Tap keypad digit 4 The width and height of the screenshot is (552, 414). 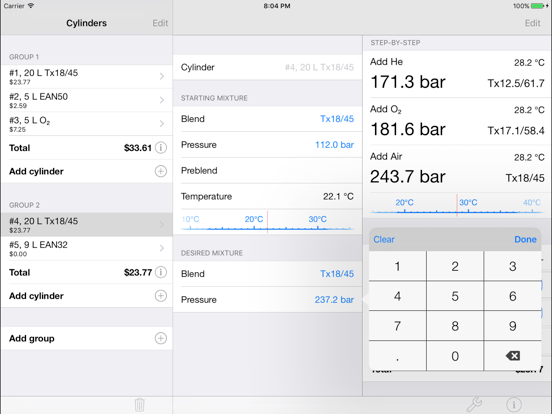coord(397,296)
